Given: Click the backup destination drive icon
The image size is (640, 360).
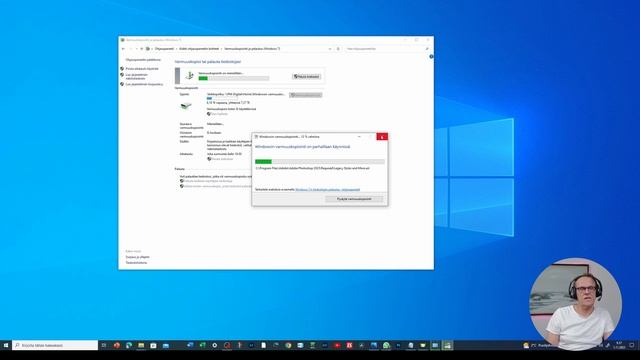Looking at the screenshot, I should pos(186,106).
